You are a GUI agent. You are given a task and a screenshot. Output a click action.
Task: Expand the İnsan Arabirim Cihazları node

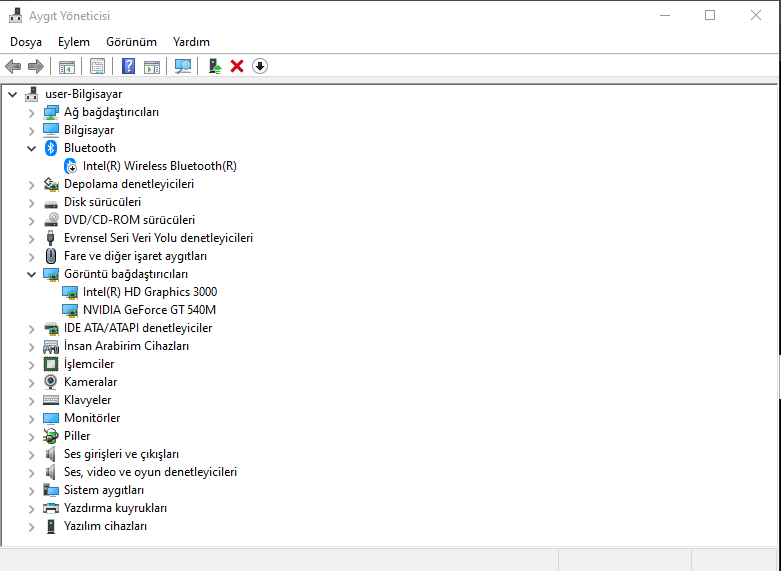tap(31, 347)
